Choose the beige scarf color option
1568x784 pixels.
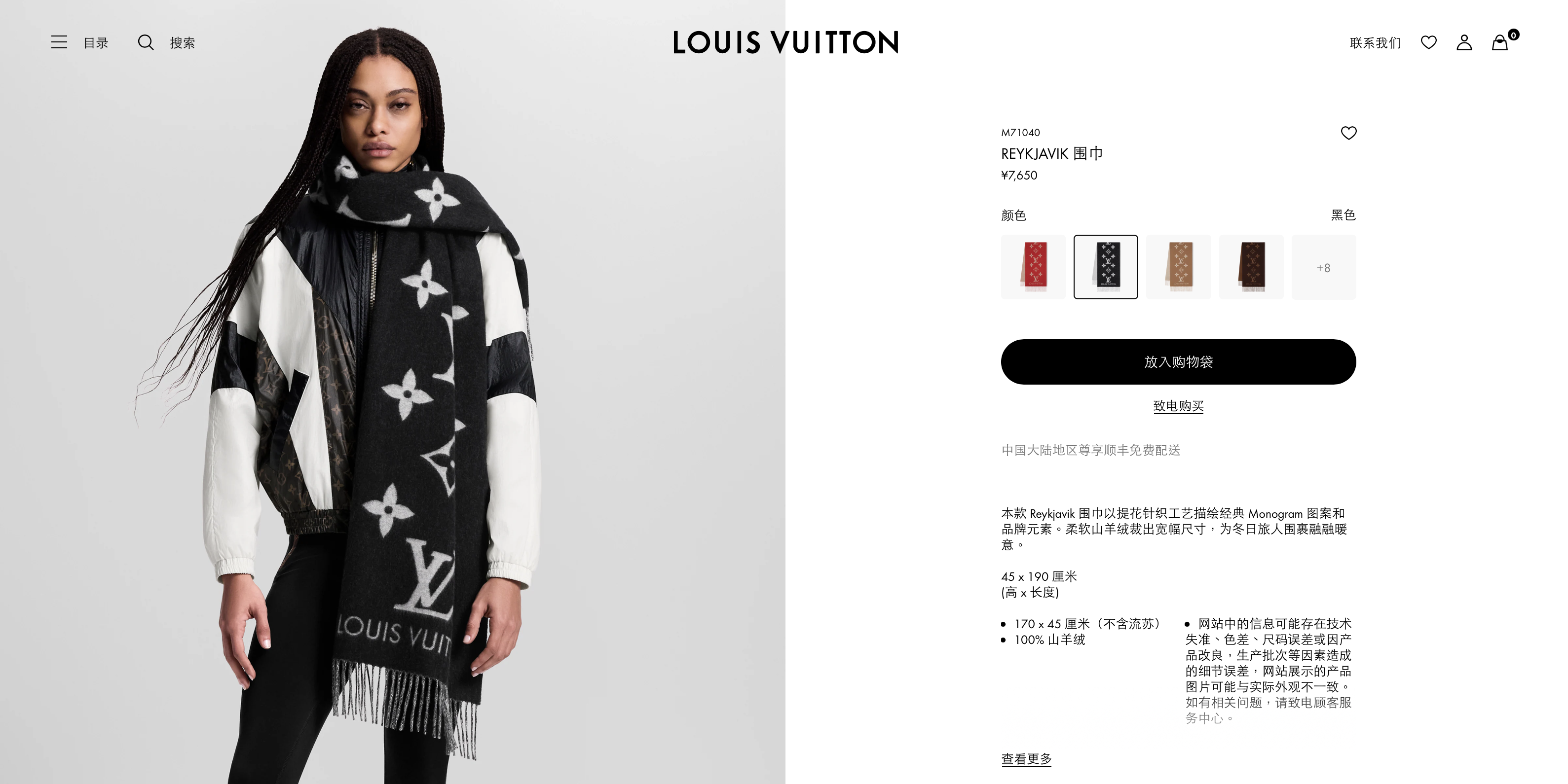[1178, 267]
